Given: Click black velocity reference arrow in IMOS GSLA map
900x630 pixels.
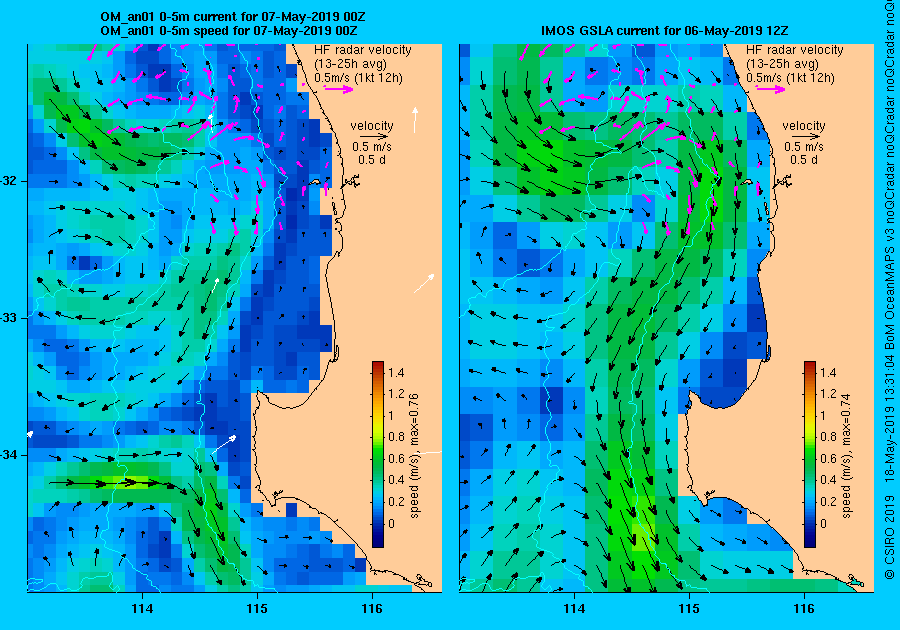Looking at the screenshot, I should pos(807,137).
